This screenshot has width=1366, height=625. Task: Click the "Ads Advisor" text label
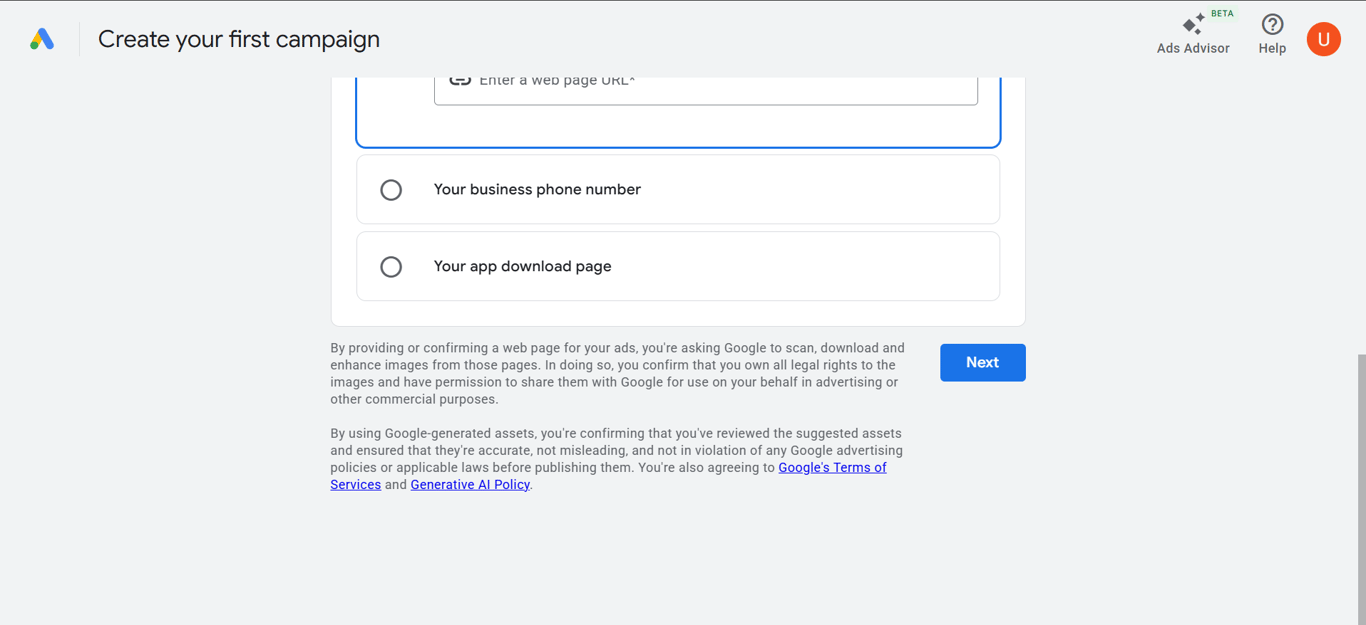pyautogui.click(x=1193, y=48)
